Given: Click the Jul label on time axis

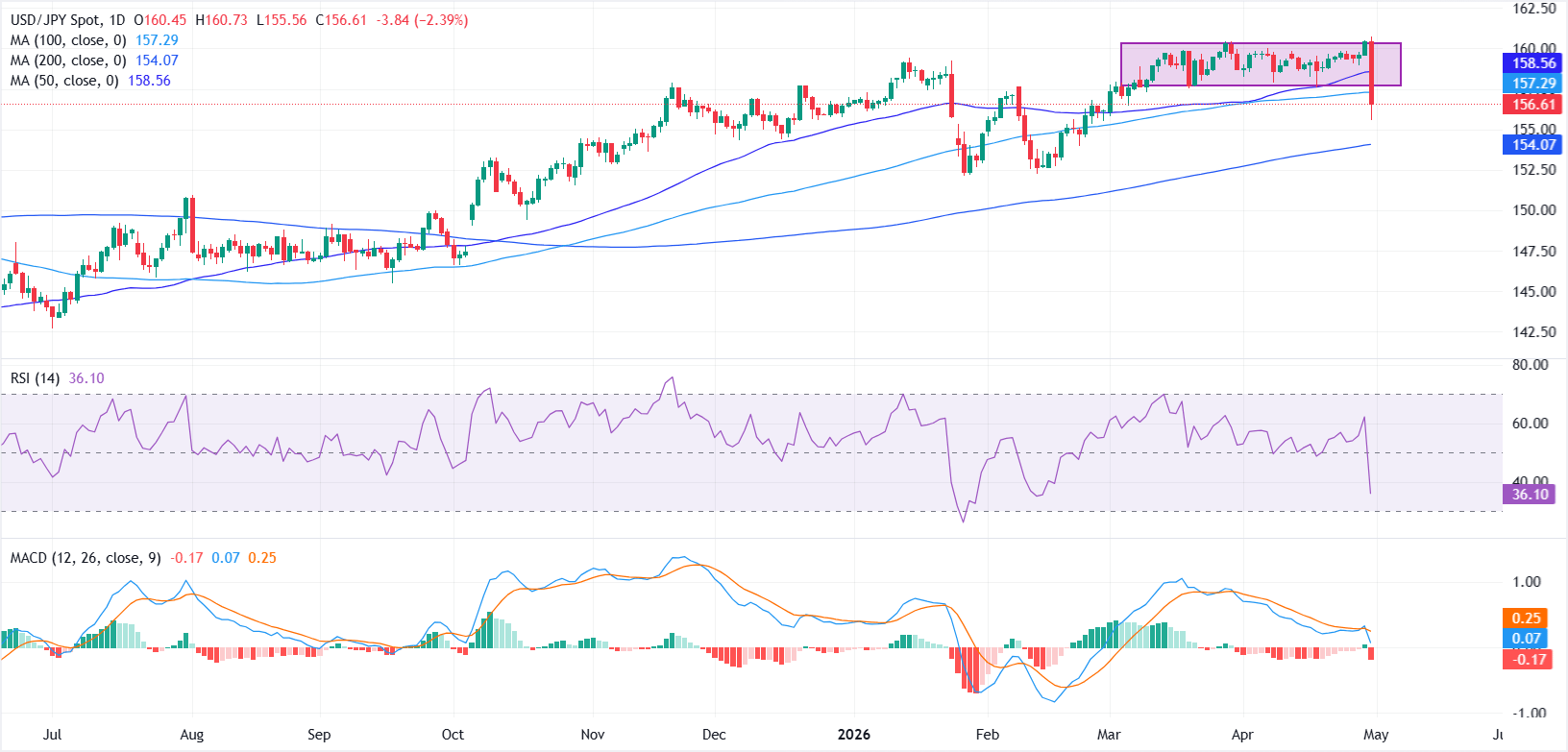Looking at the screenshot, I should click(52, 735).
